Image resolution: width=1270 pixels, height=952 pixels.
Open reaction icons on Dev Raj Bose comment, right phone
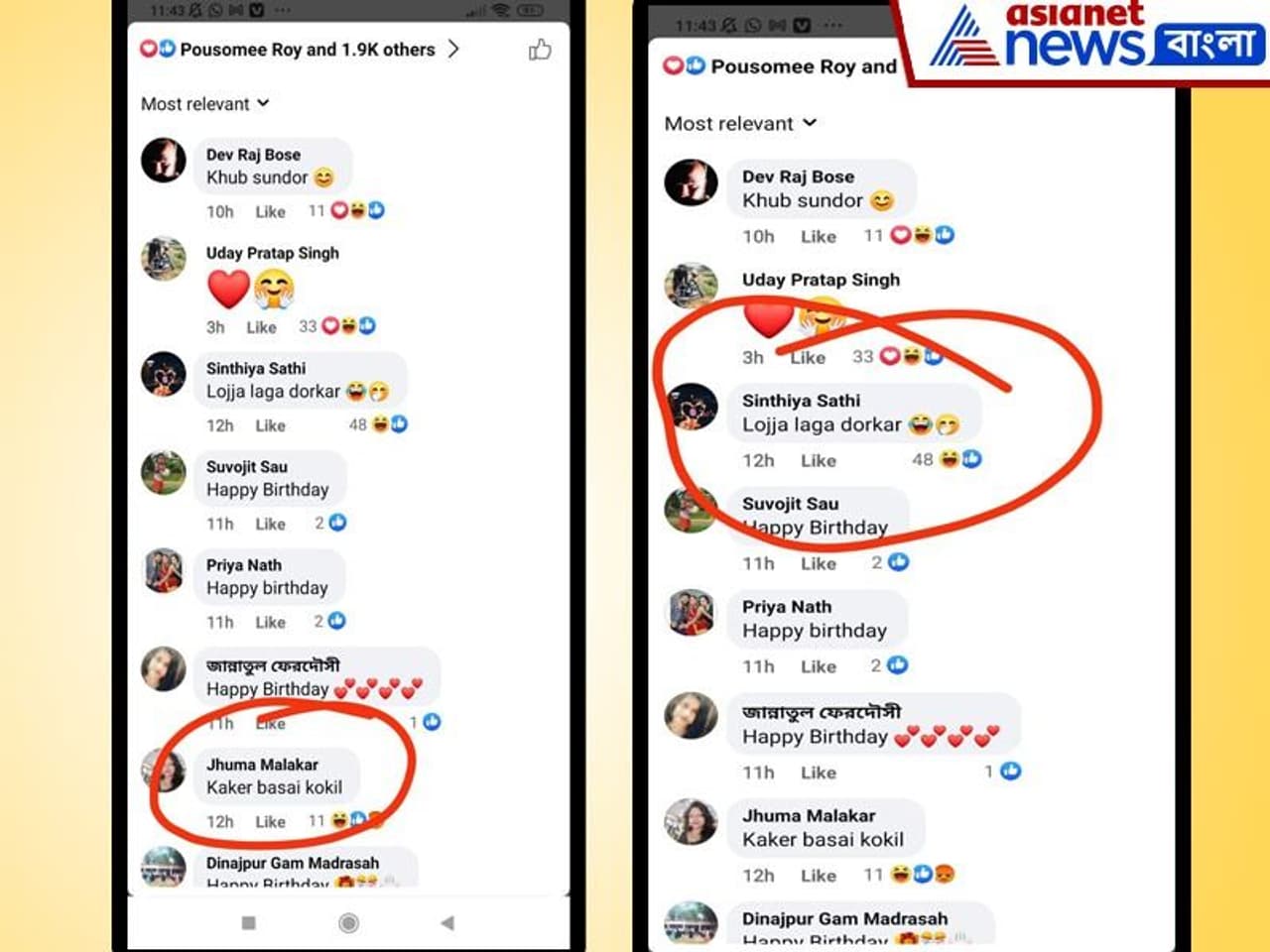923,235
